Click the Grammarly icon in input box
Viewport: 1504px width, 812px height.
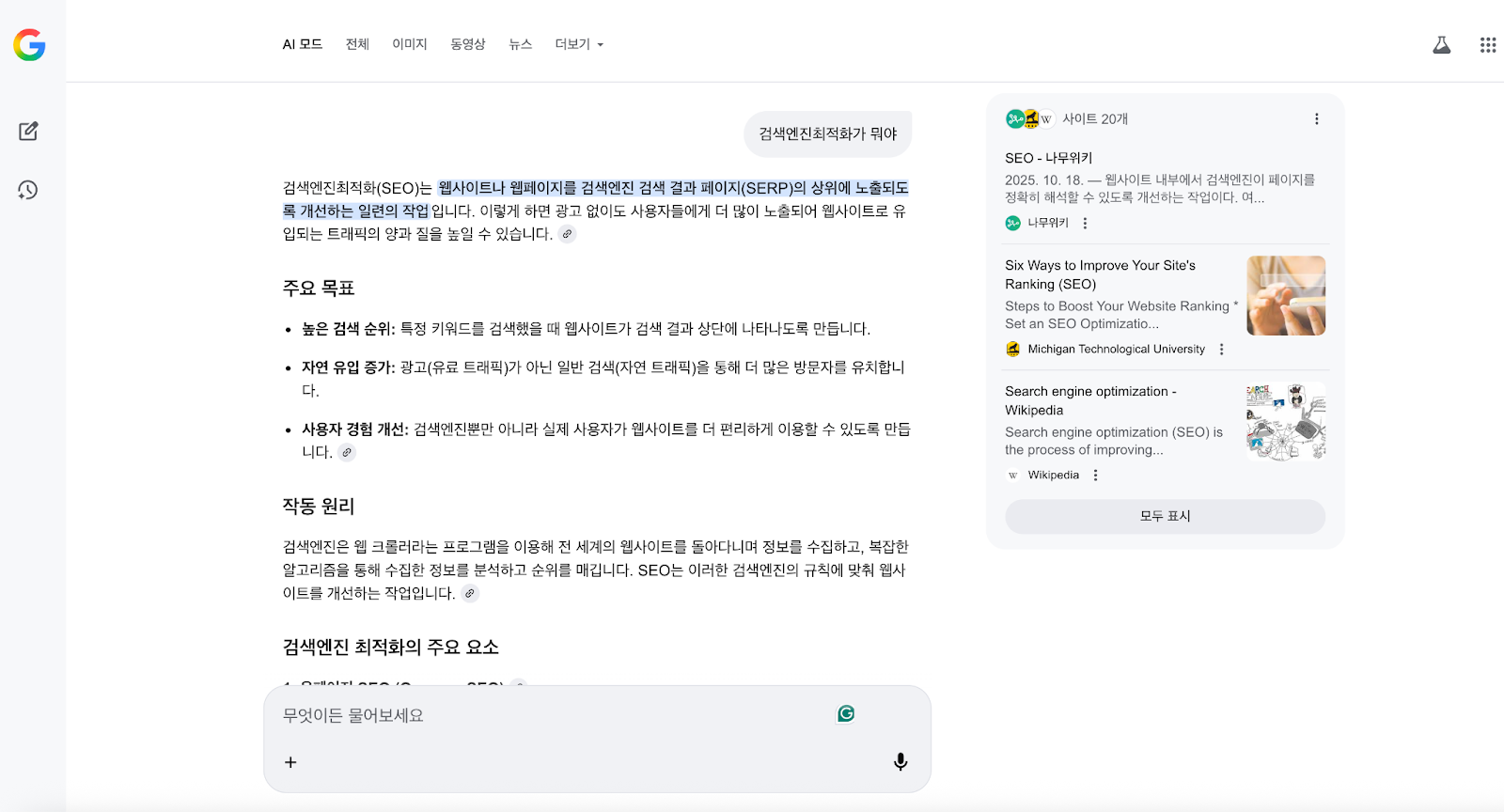click(x=846, y=714)
